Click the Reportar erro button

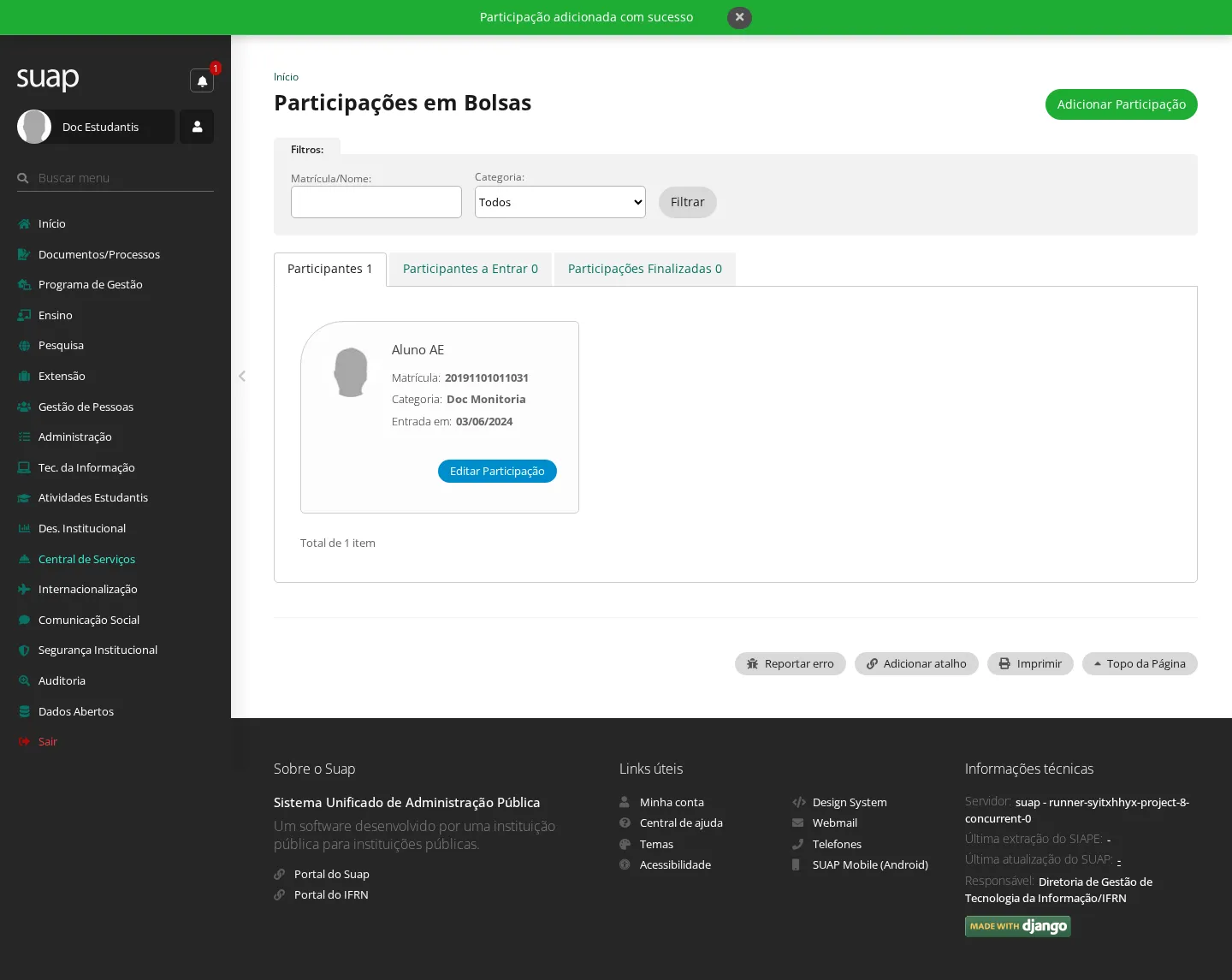[790, 663]
